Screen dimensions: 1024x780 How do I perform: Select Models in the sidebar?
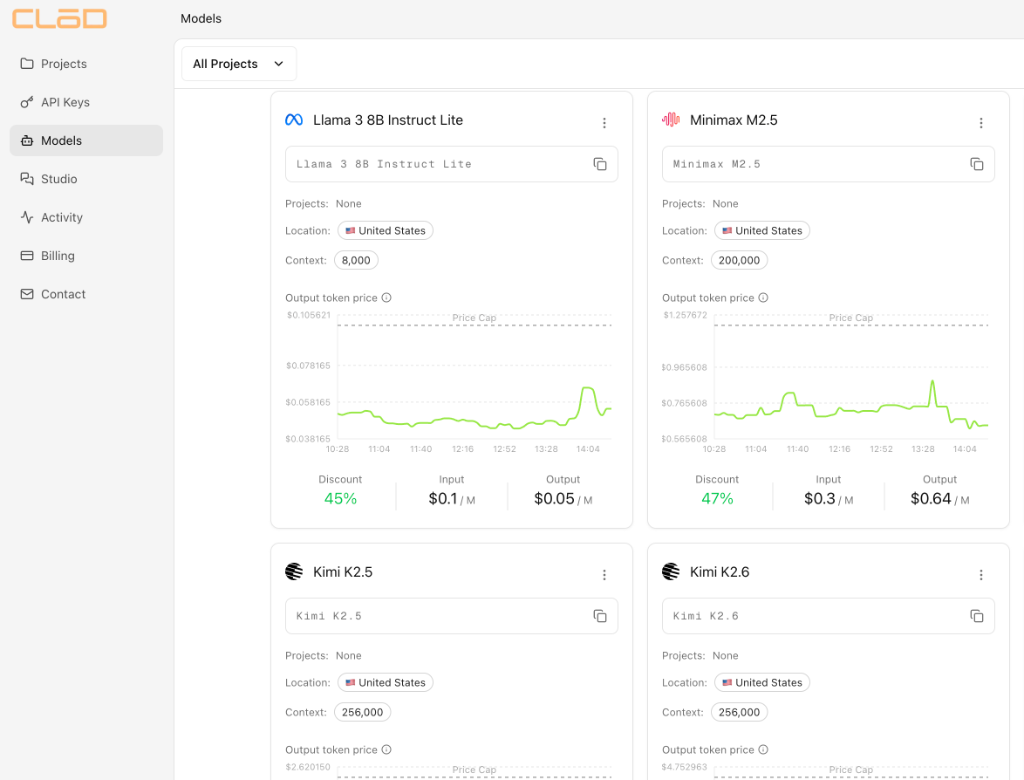[86, 140]
